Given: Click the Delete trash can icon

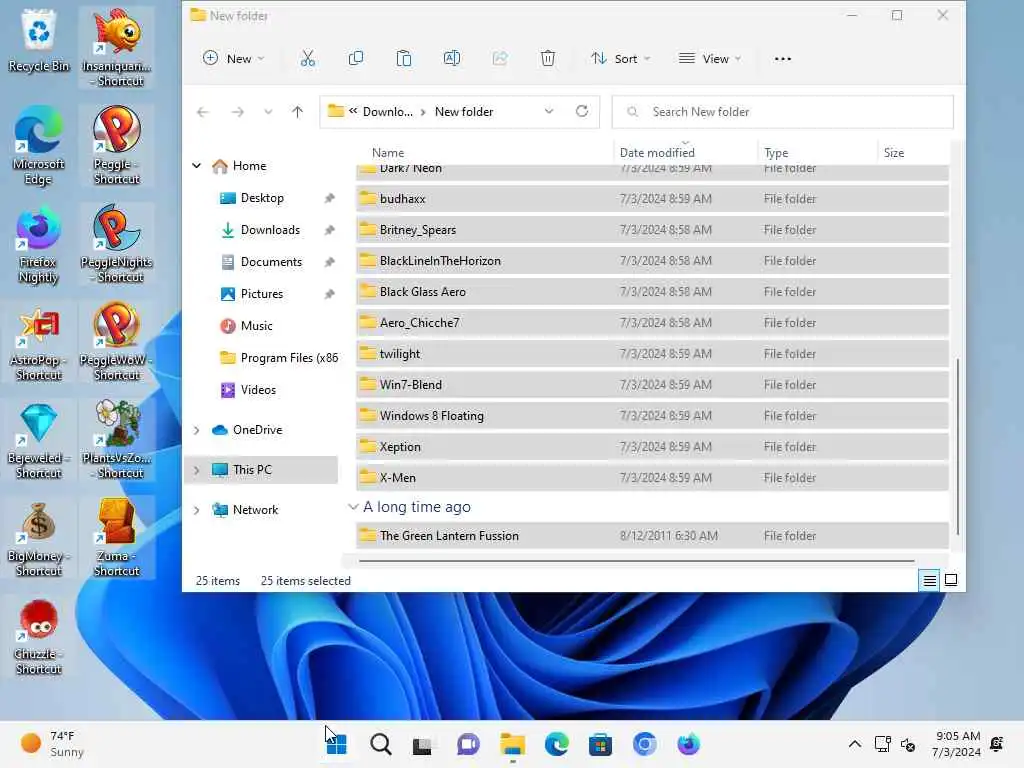Looking at the screenshot, I should coord(548,59).
